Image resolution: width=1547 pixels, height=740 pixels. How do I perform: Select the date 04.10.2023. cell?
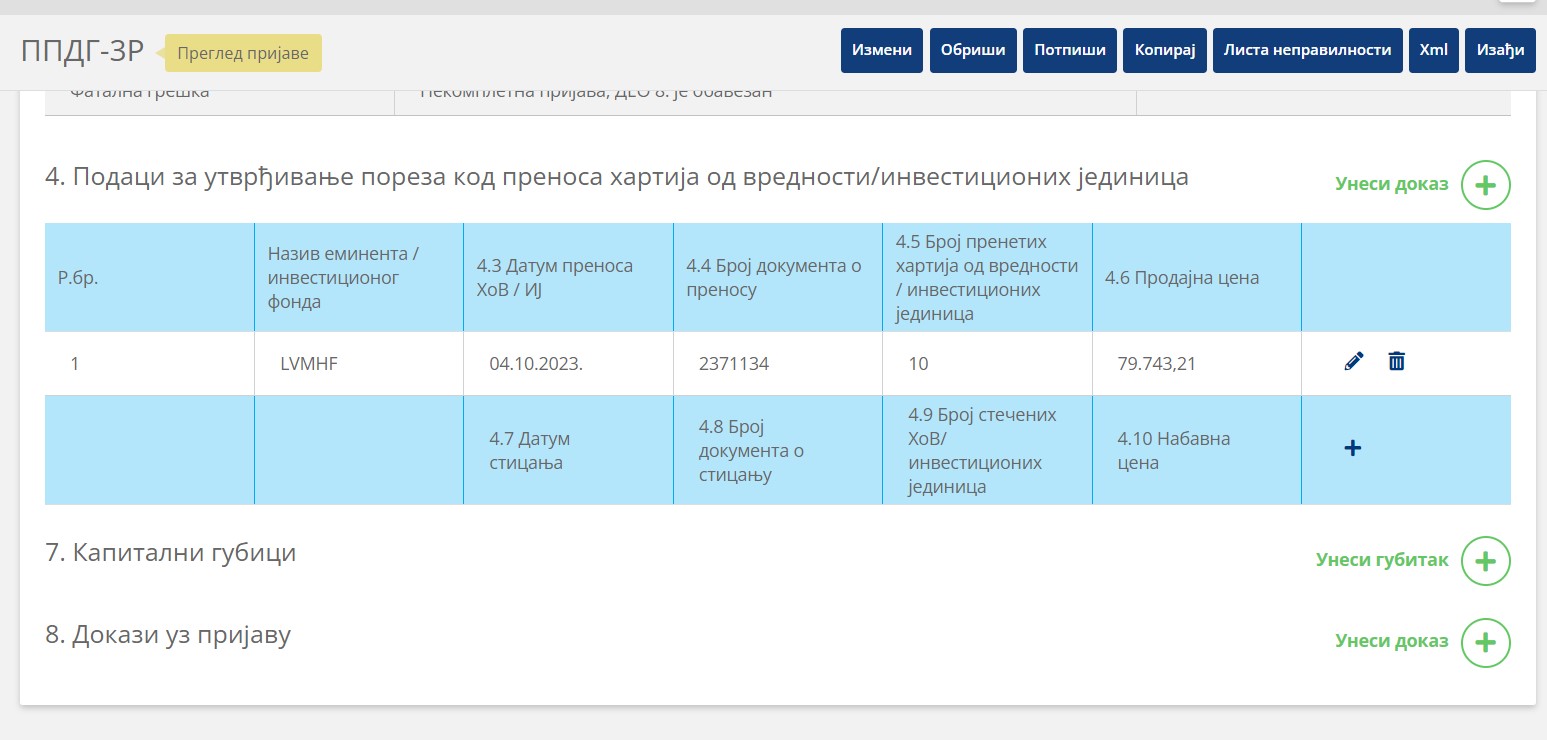point(568,364)
